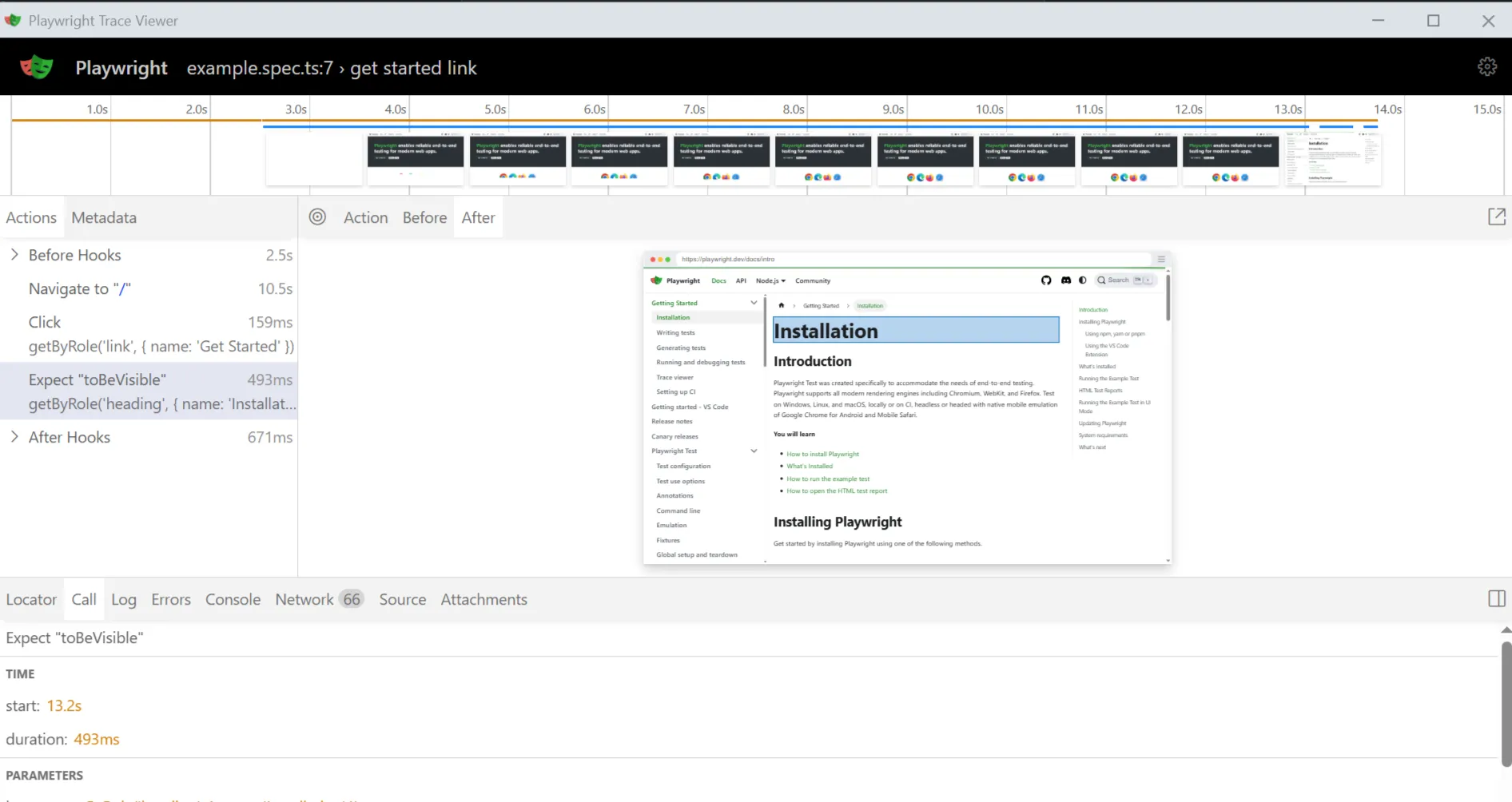Click the pick locator target icon
Image resolution: width=1512 pixels, height=802 pixels.
(x=317, y=217)
